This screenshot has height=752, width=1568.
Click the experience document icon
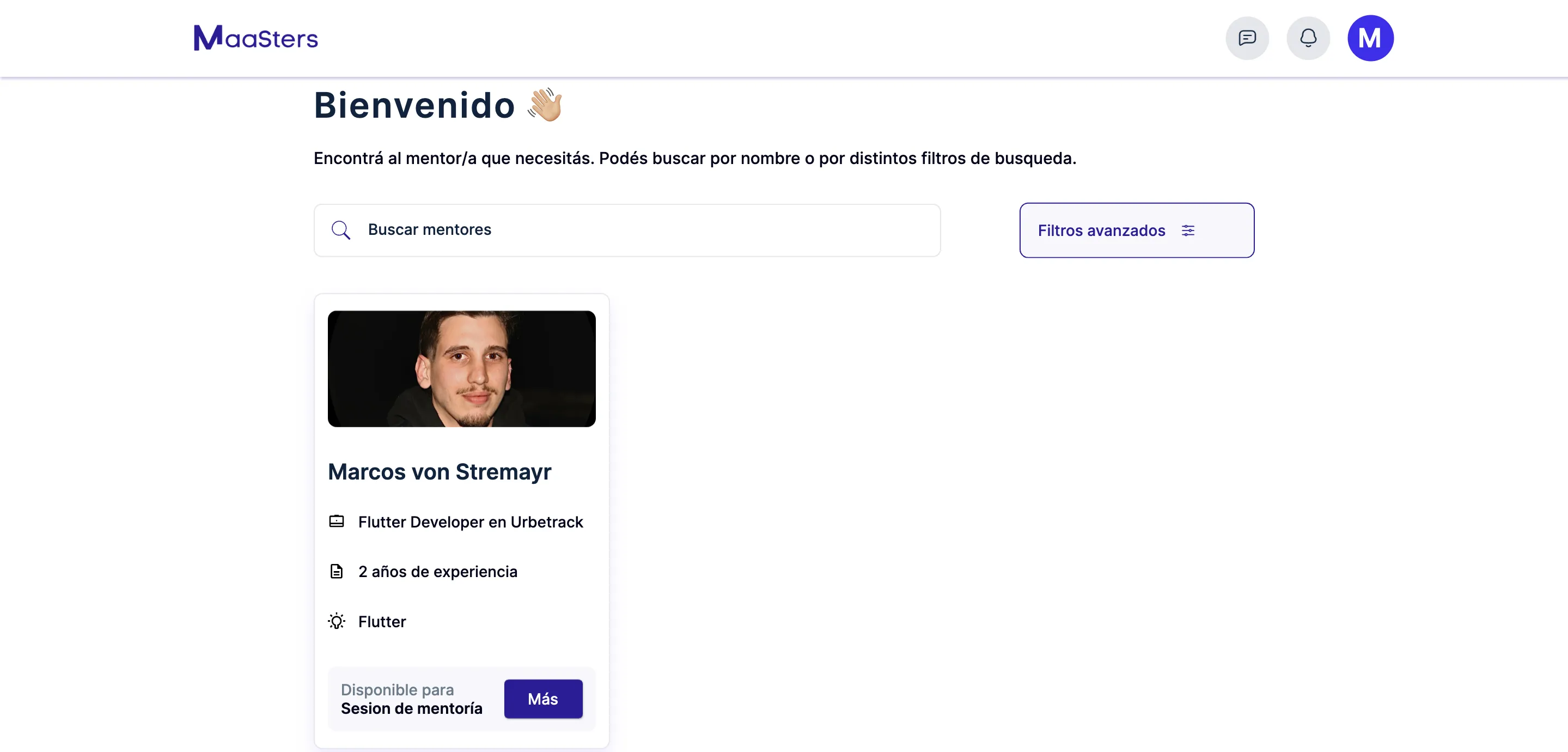337,571
